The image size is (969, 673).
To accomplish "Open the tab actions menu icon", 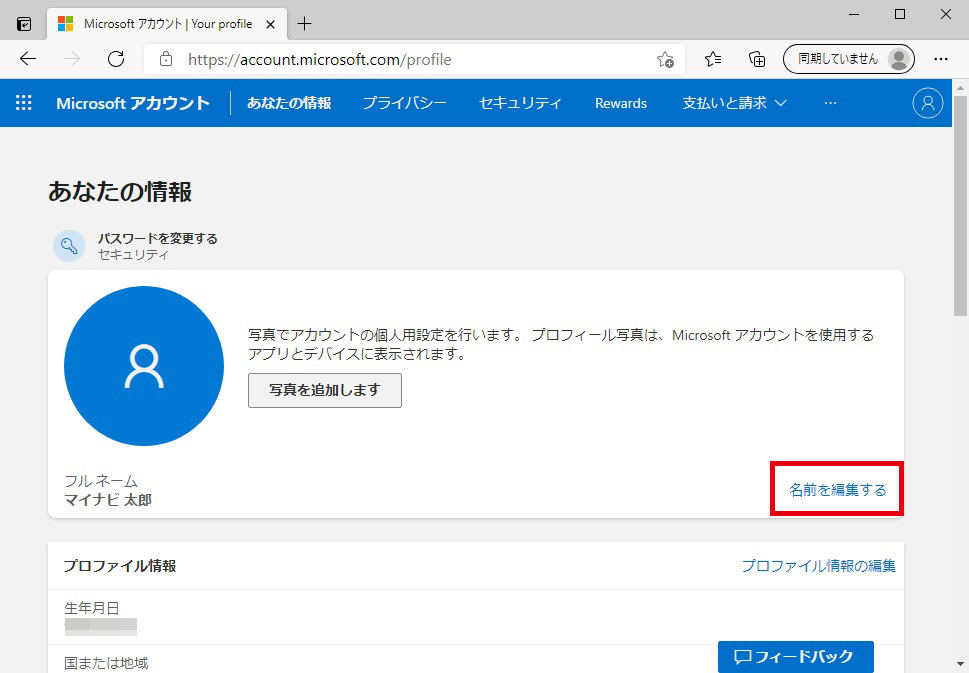I will click(x=24, y=24).
